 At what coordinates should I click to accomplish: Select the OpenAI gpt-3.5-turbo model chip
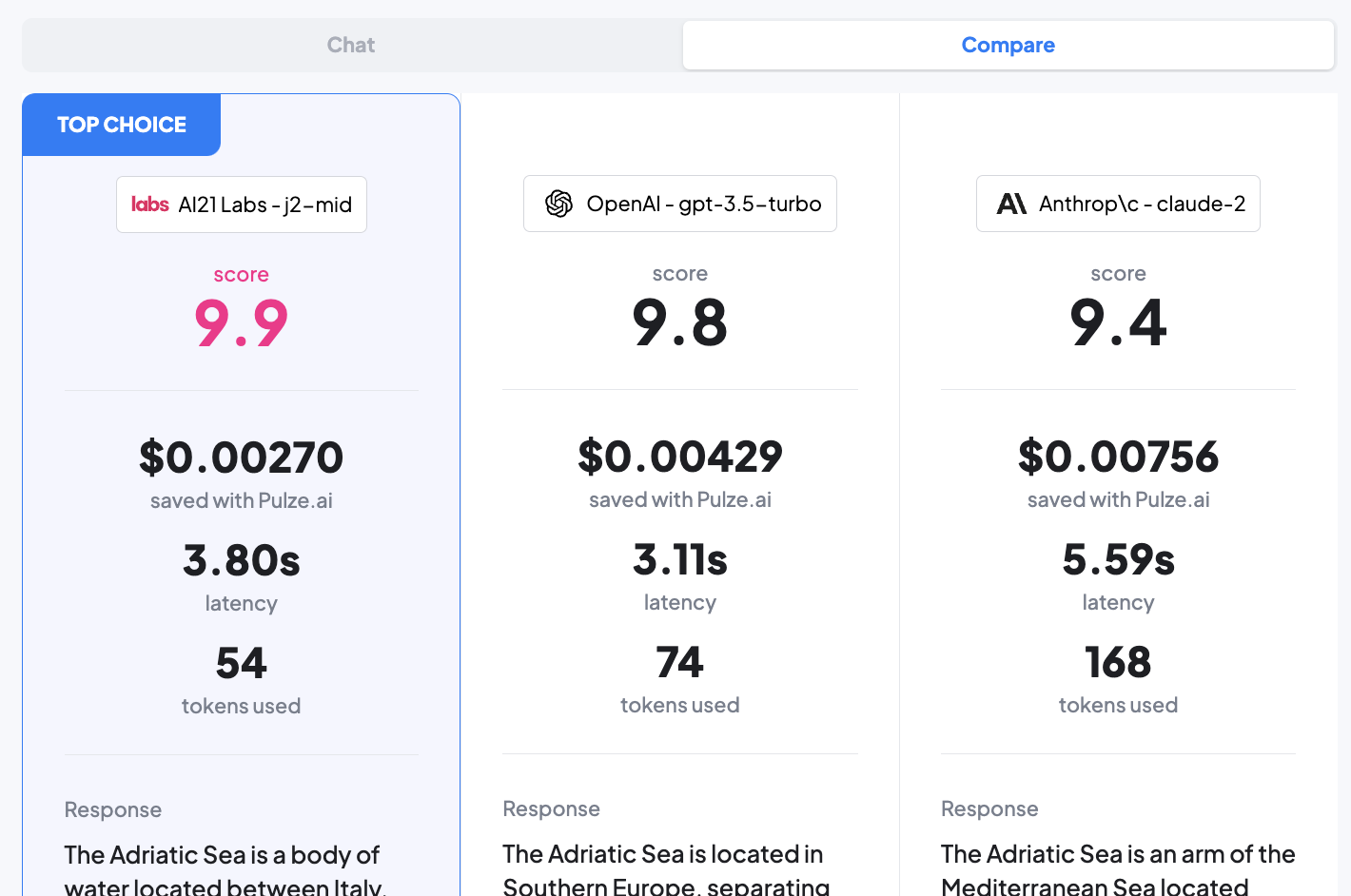tap(680, 204)
